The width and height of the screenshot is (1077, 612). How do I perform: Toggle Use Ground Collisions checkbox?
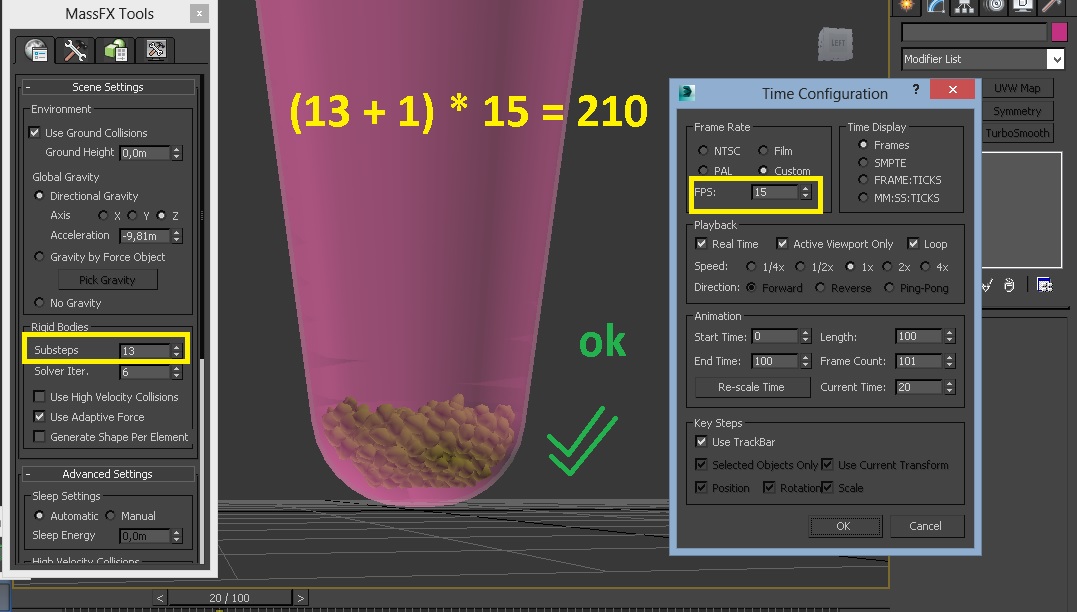click(34, 132)
